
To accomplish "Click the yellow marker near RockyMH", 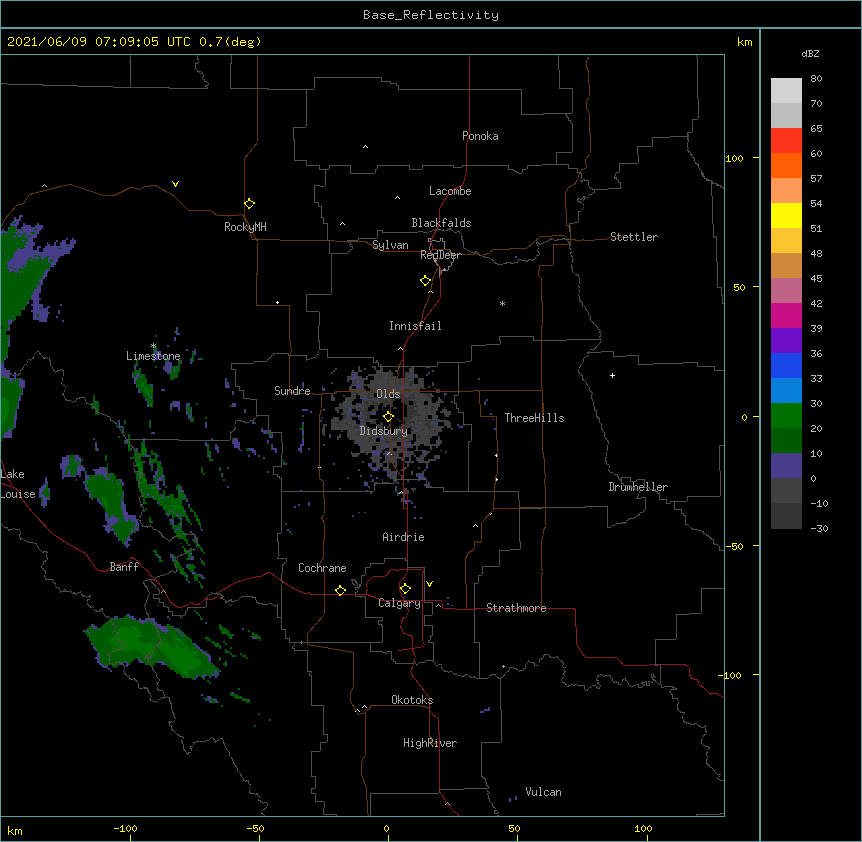I will [x=250, y=204].
